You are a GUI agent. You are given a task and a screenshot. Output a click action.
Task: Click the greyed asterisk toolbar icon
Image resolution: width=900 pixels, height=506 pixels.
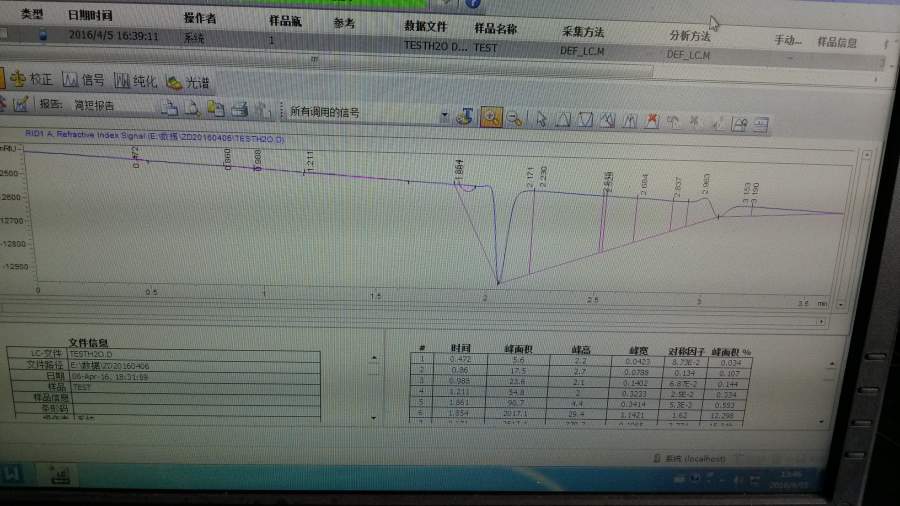(x=695, y=122)
